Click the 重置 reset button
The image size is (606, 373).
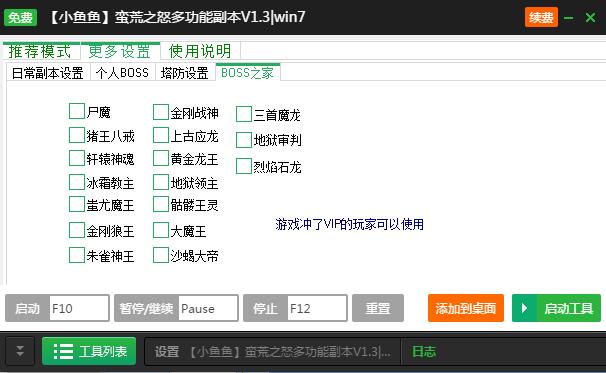[x=378, y=308]
